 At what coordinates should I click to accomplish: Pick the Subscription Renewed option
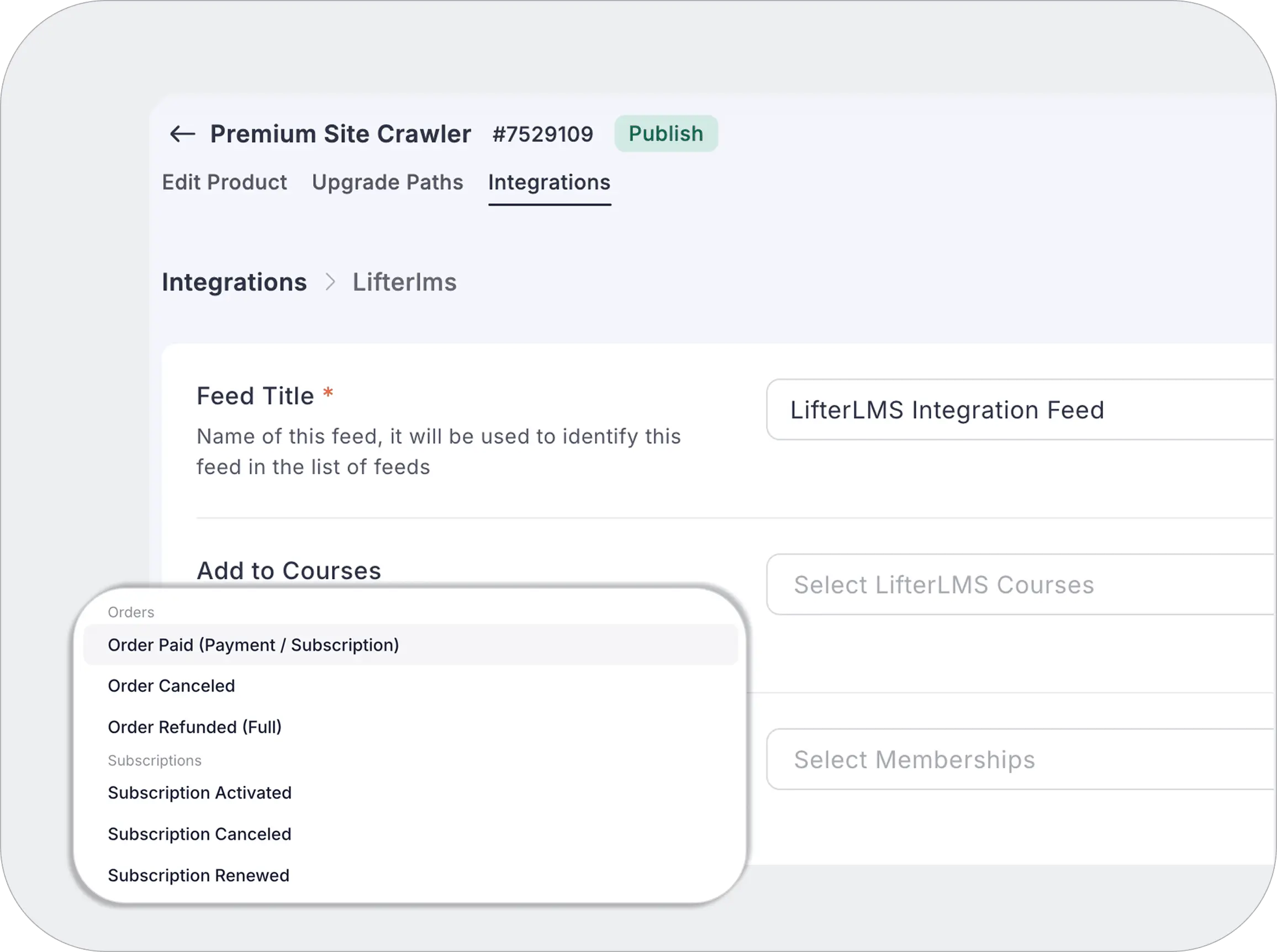(198, 875)
